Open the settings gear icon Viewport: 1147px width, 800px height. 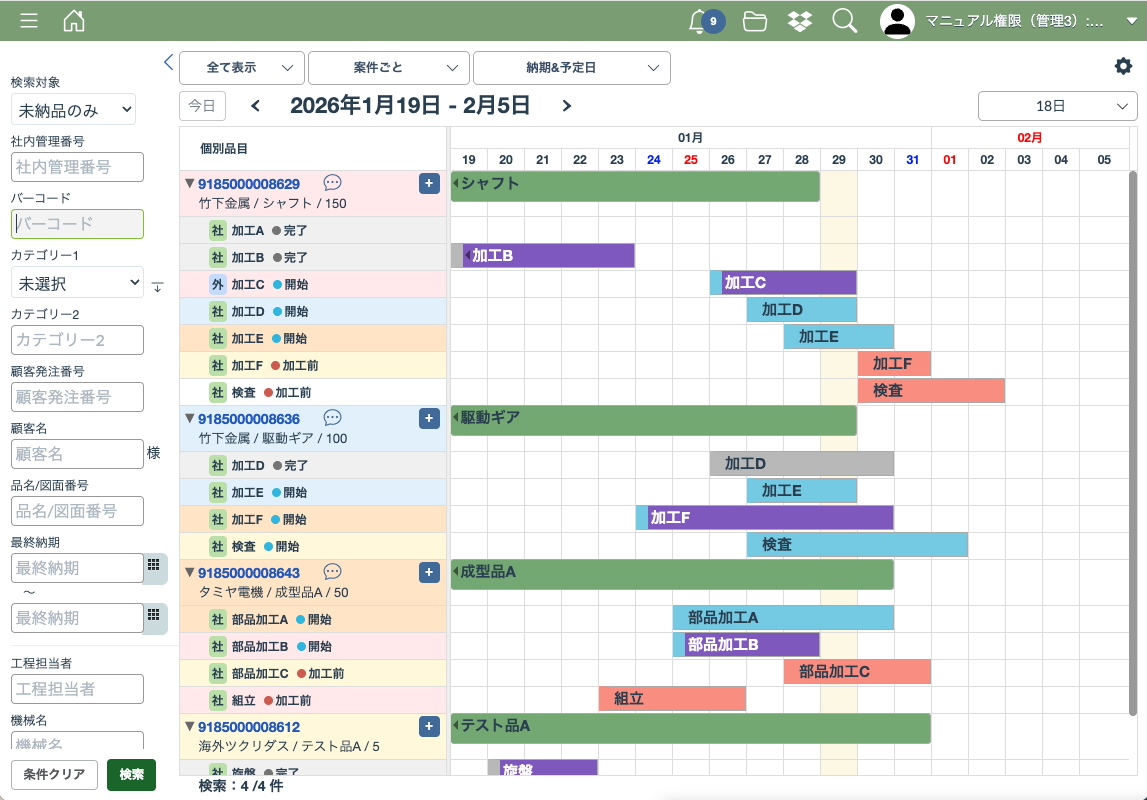[1124, 66]
